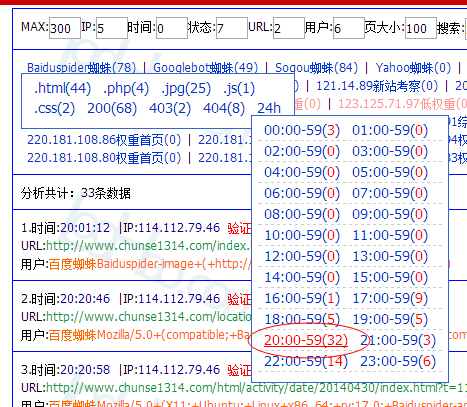Image resolution: width=467 pixels, height=407 pixels.
Task: Select hour 09:00-59(0)
Action: (x=390, y=214)
